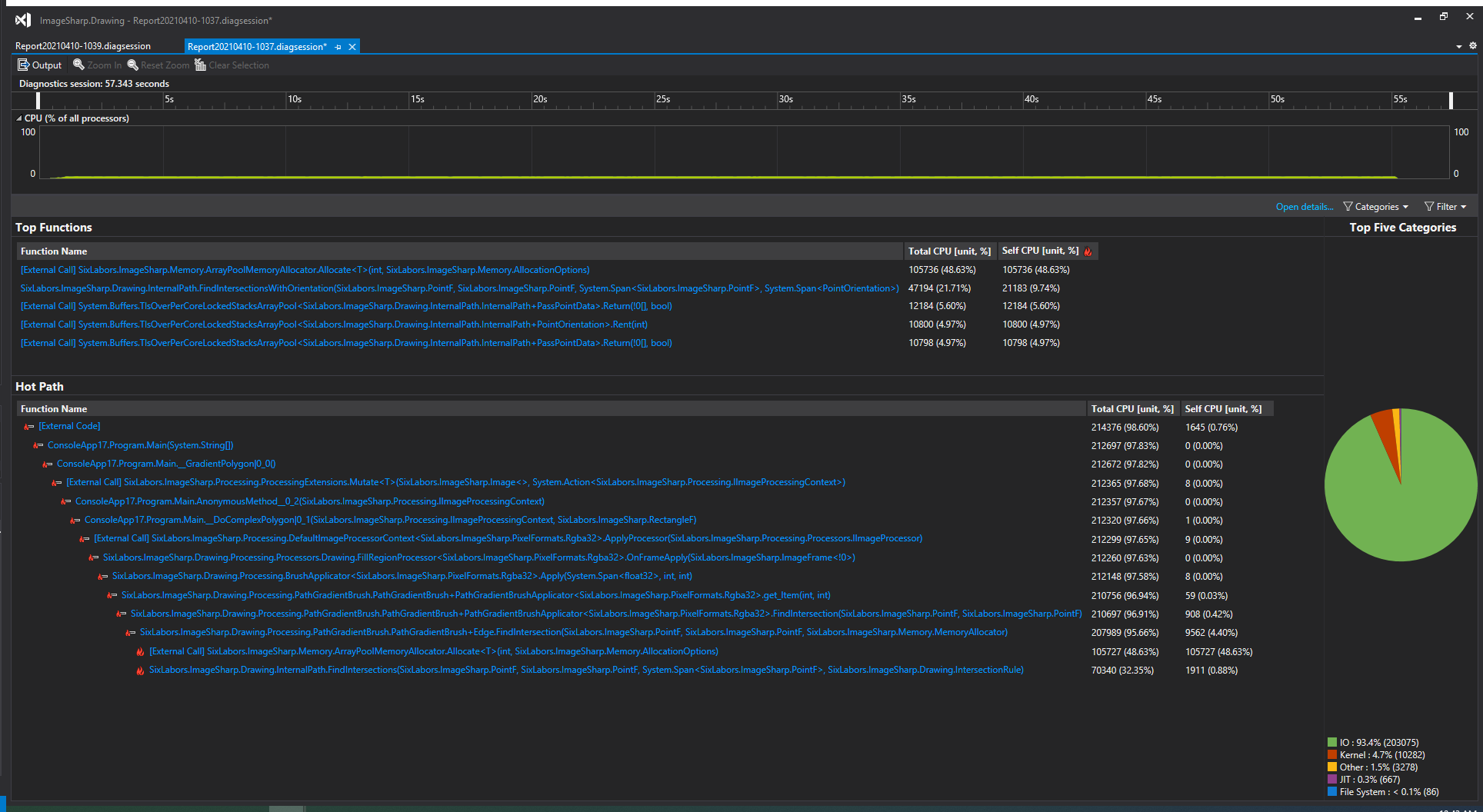Click the Visual Studio logo in the title bar
The height and width of the screenshot is (812, 1483).
point(22,20)
